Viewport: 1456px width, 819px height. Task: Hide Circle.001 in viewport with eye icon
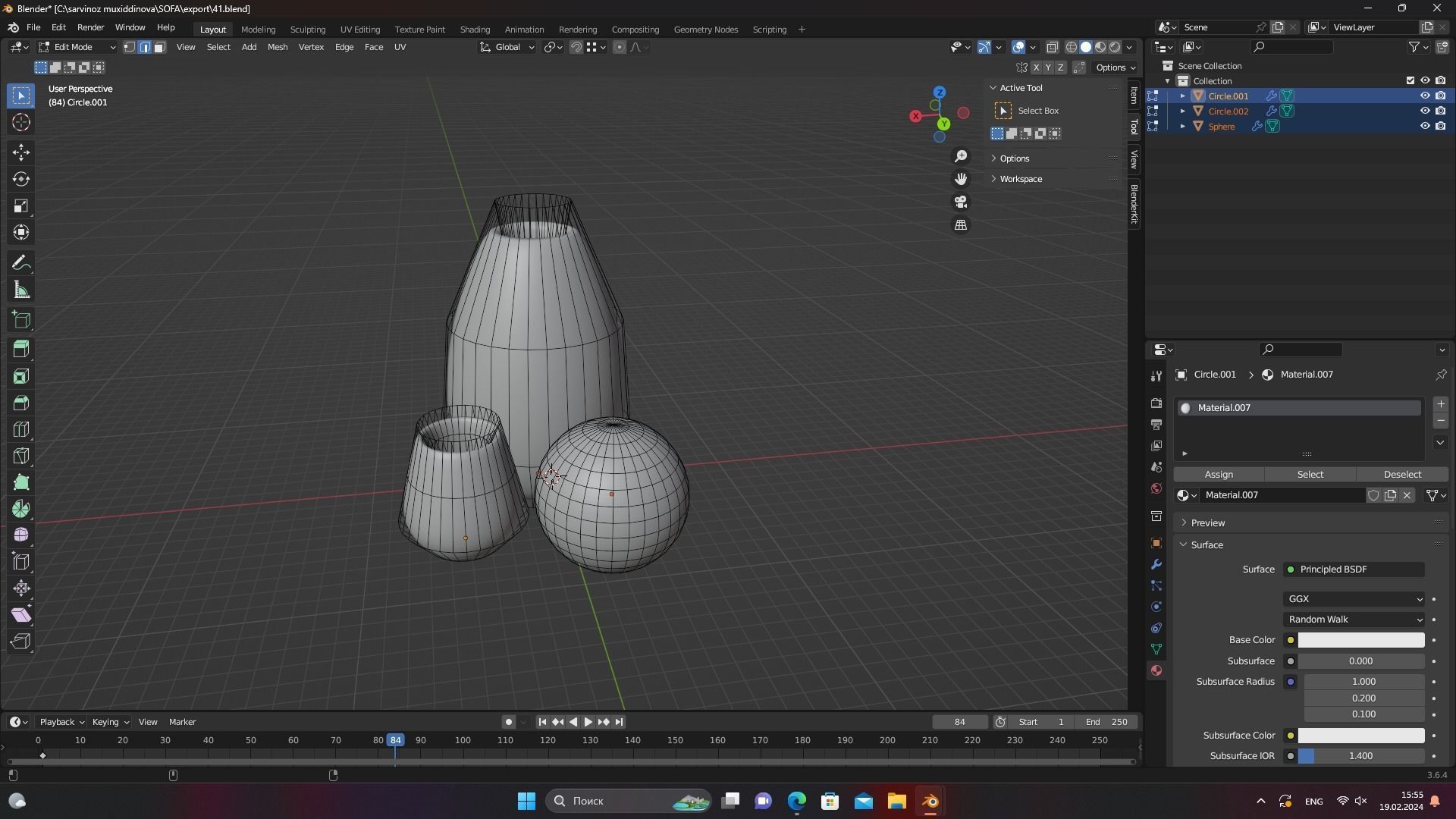[1425, 96]
